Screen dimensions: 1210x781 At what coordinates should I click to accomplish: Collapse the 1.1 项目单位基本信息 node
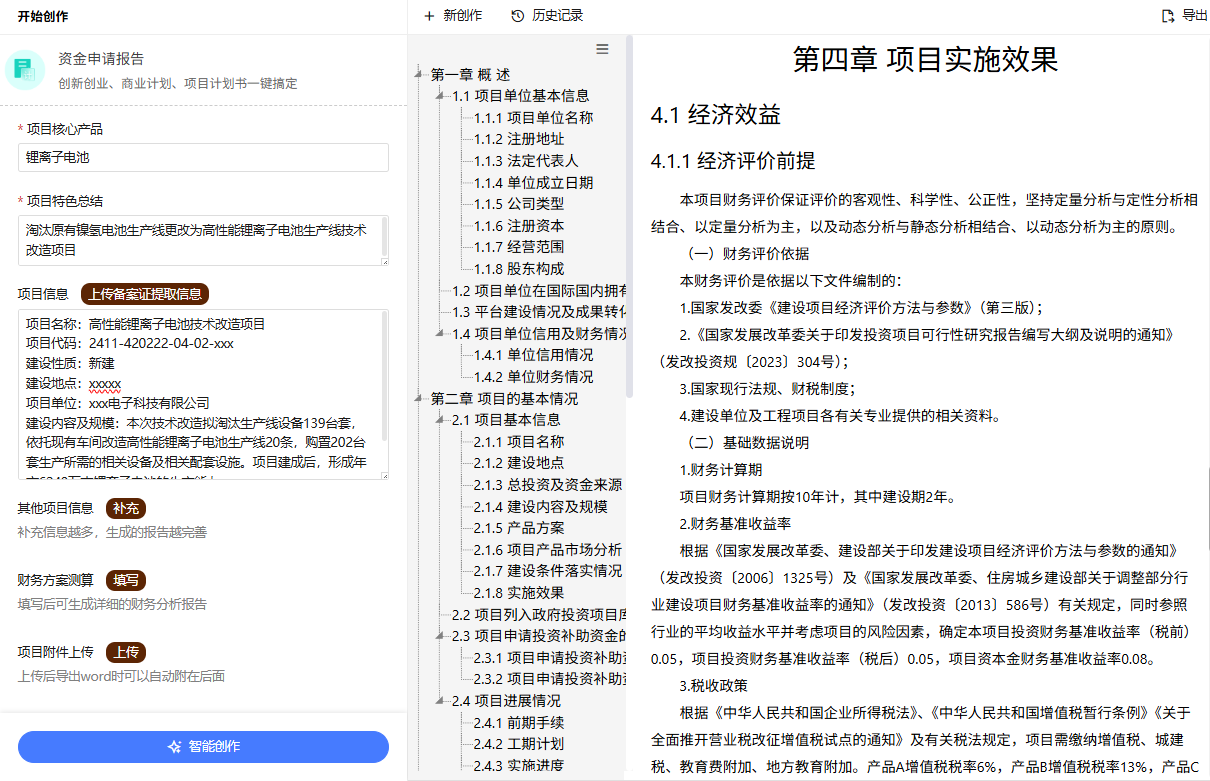[x=440, y=96]
